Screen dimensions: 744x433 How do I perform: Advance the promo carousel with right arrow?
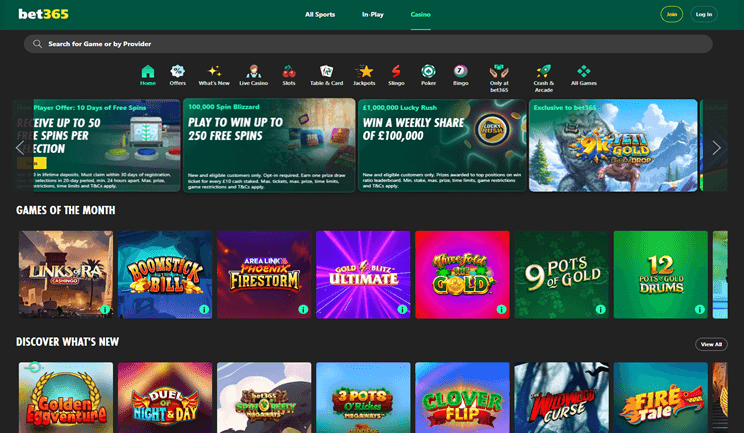(x=716, y=147)
